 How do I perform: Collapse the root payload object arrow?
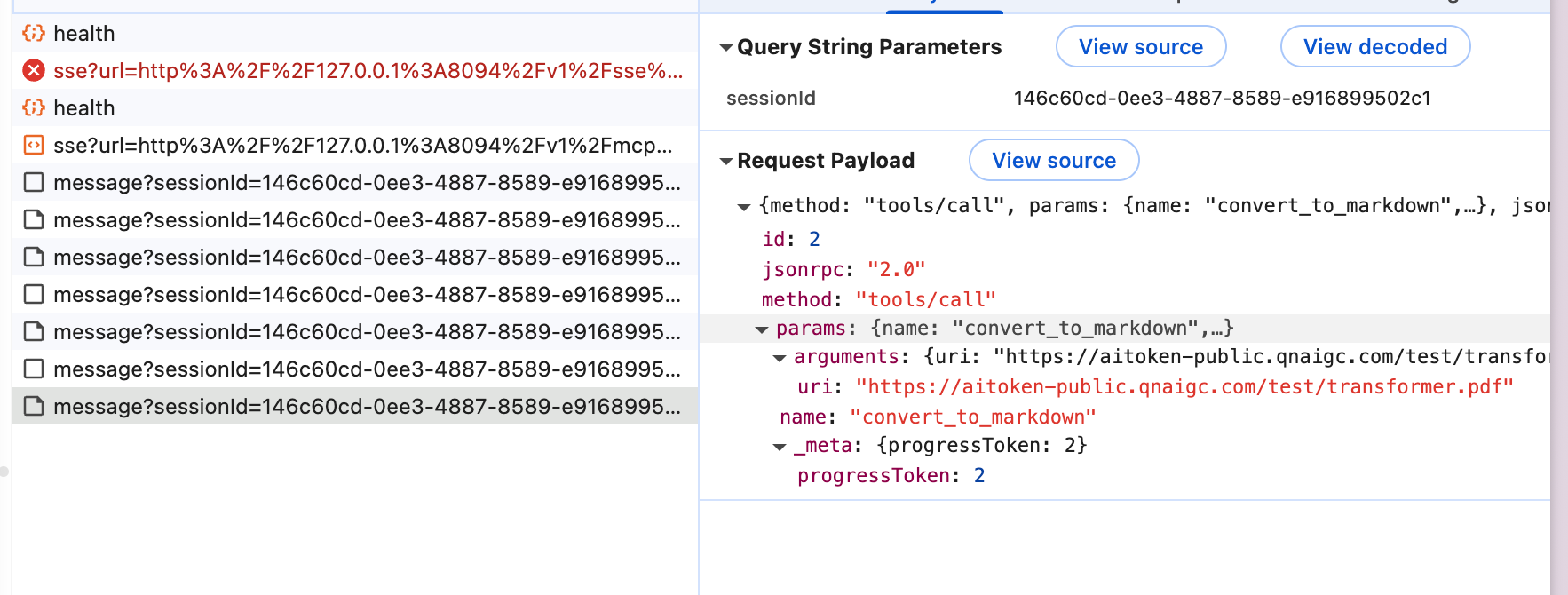[744, 207]
